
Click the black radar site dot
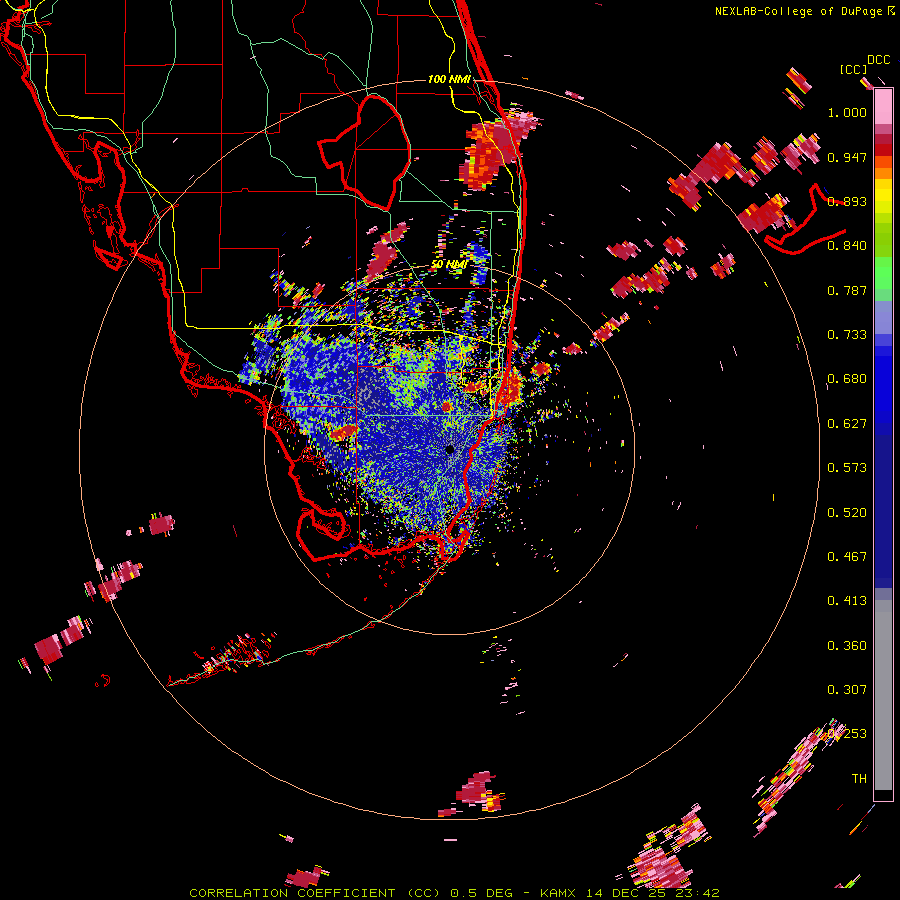pos(450,449)
